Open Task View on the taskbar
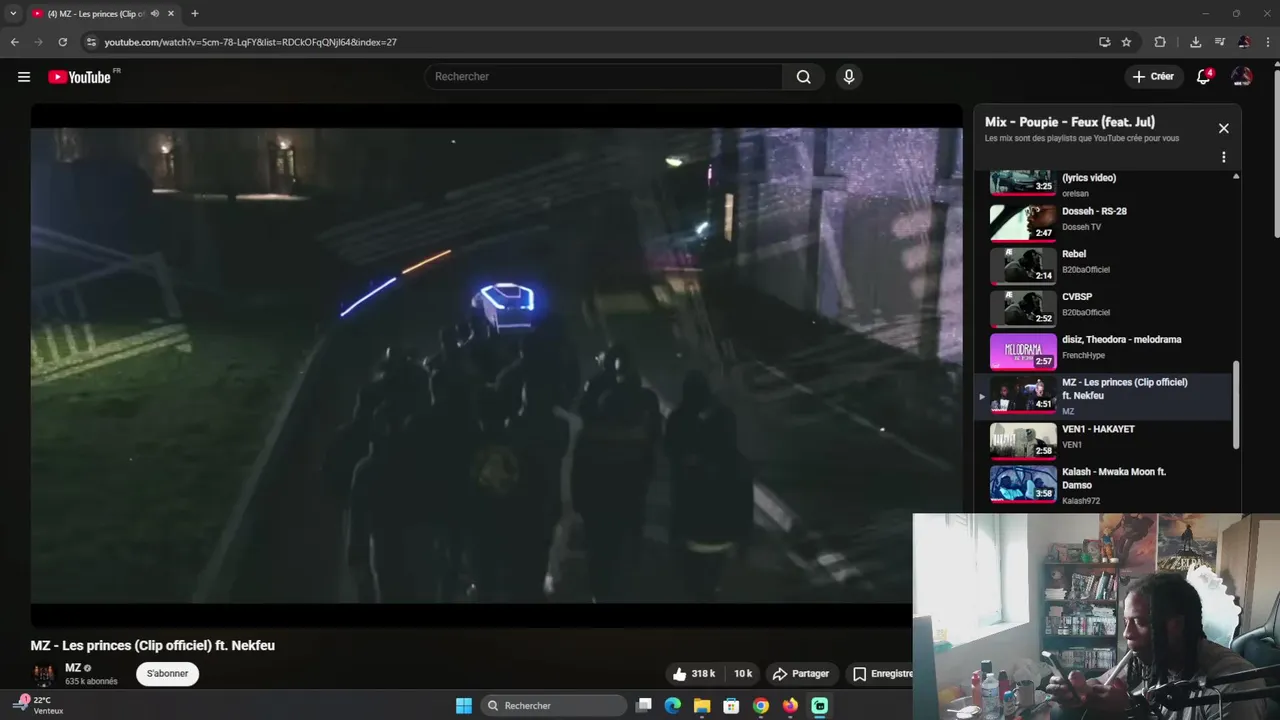The image size is (1280, 720). click(644, 706)
